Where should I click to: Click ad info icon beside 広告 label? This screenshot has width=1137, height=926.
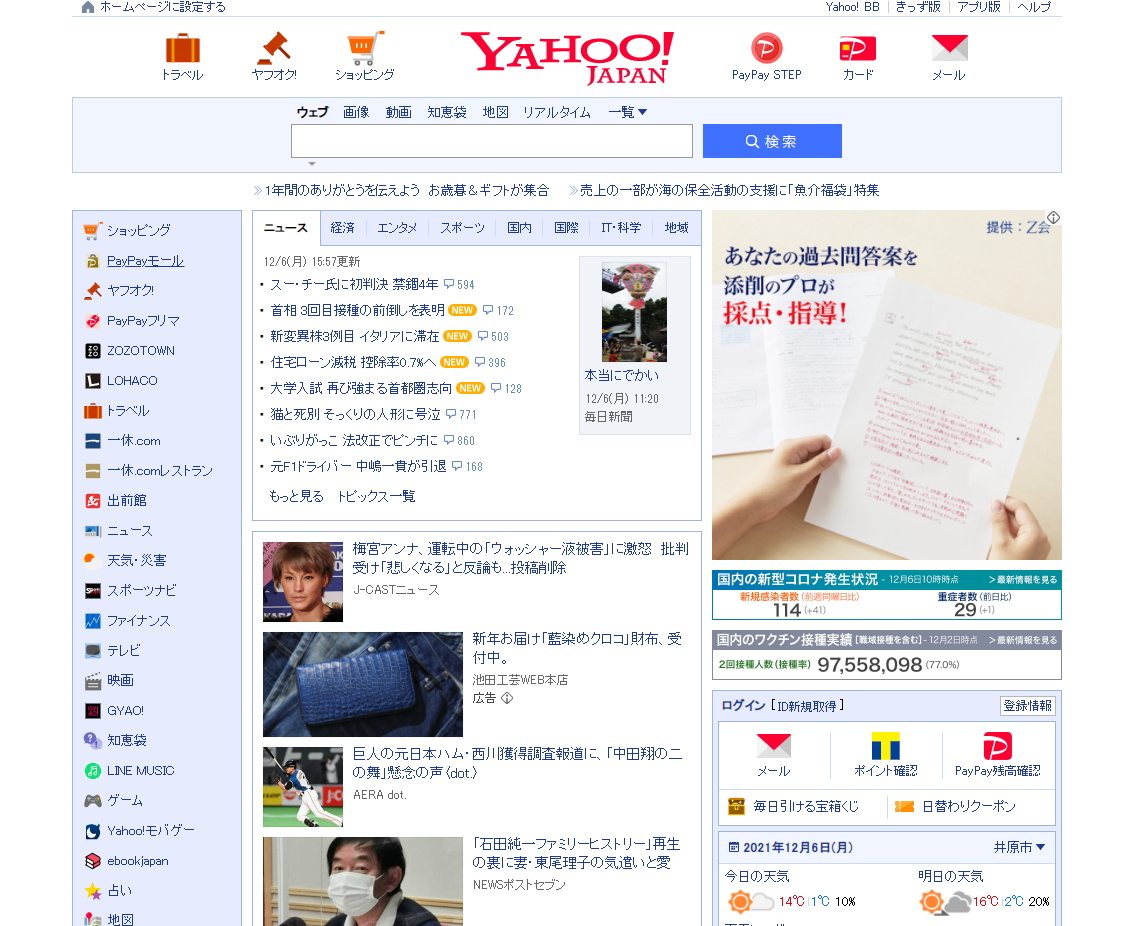tap(507, 698)
